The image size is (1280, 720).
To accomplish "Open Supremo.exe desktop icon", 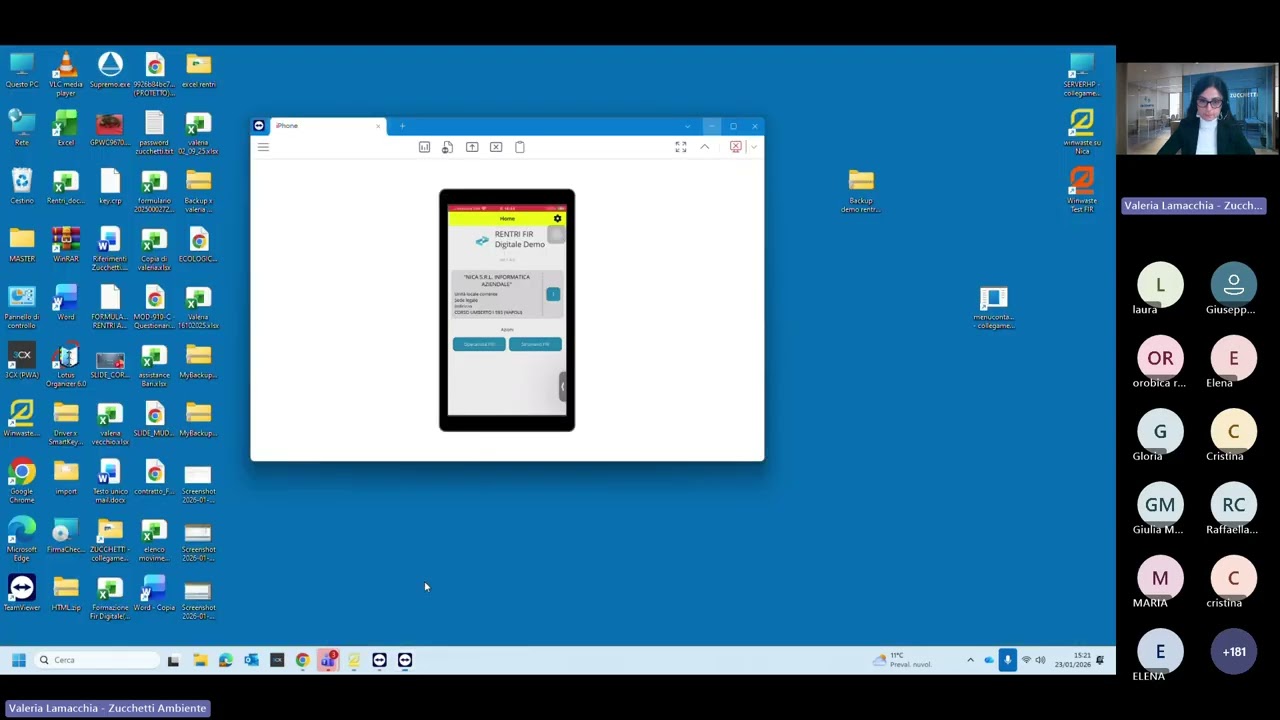I will pyautogui.click(x=110, y=71).
